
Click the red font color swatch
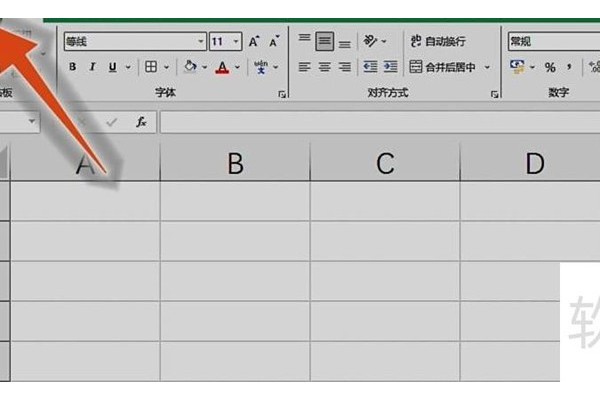[x=222, y=67]
